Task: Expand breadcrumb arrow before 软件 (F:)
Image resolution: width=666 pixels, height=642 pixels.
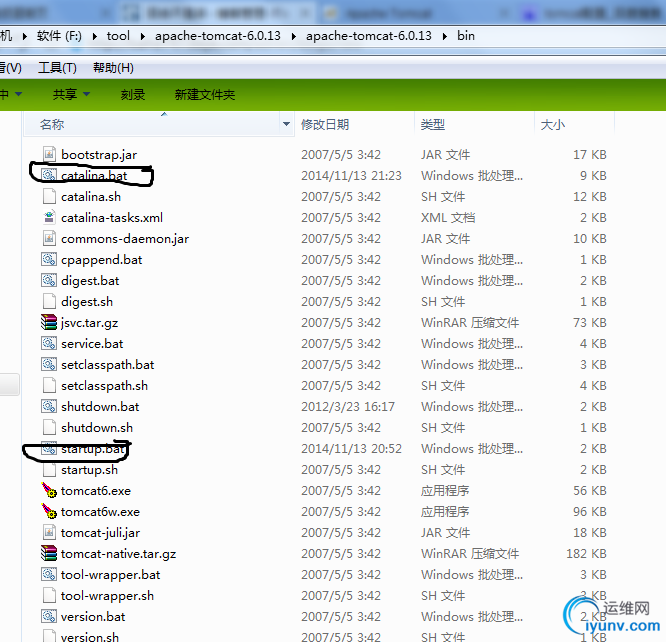Action: click(25, 36)
